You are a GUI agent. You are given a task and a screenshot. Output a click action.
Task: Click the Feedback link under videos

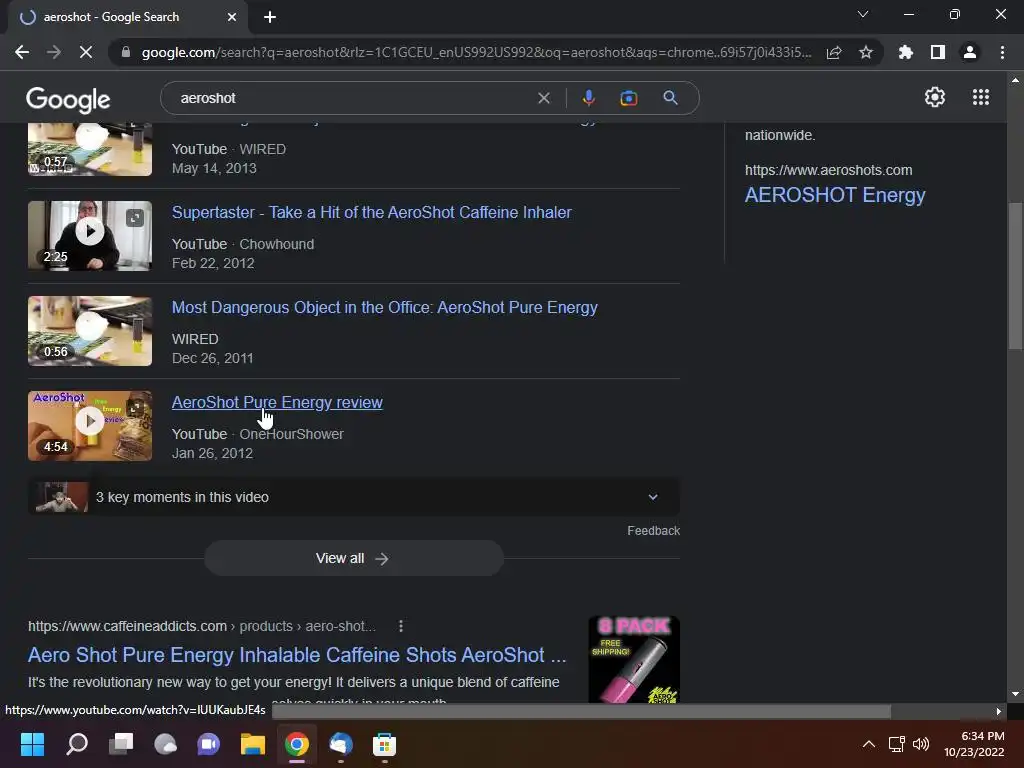tap(653, 531)
